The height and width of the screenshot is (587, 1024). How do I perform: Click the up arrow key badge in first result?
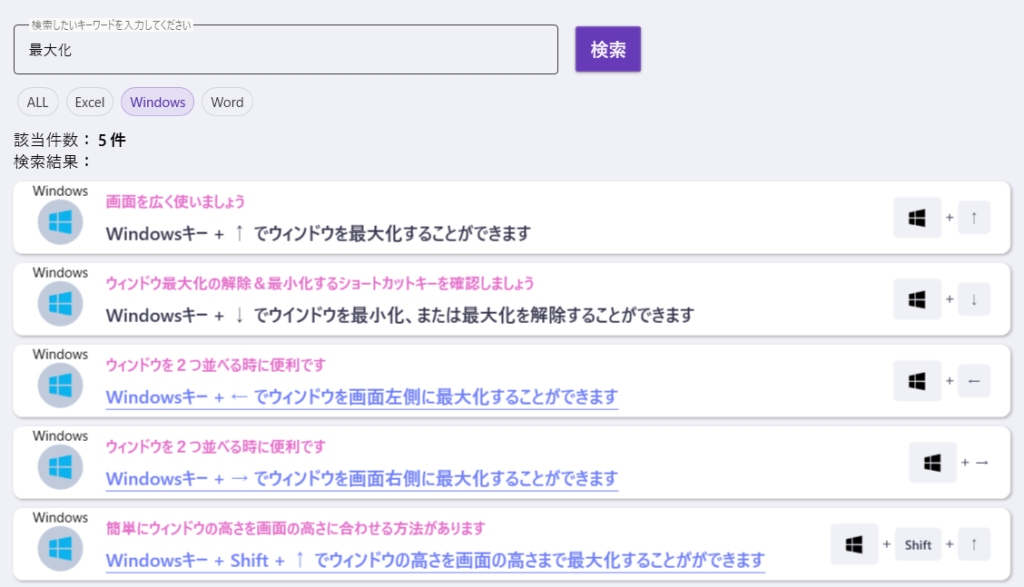tap(974, 217)
